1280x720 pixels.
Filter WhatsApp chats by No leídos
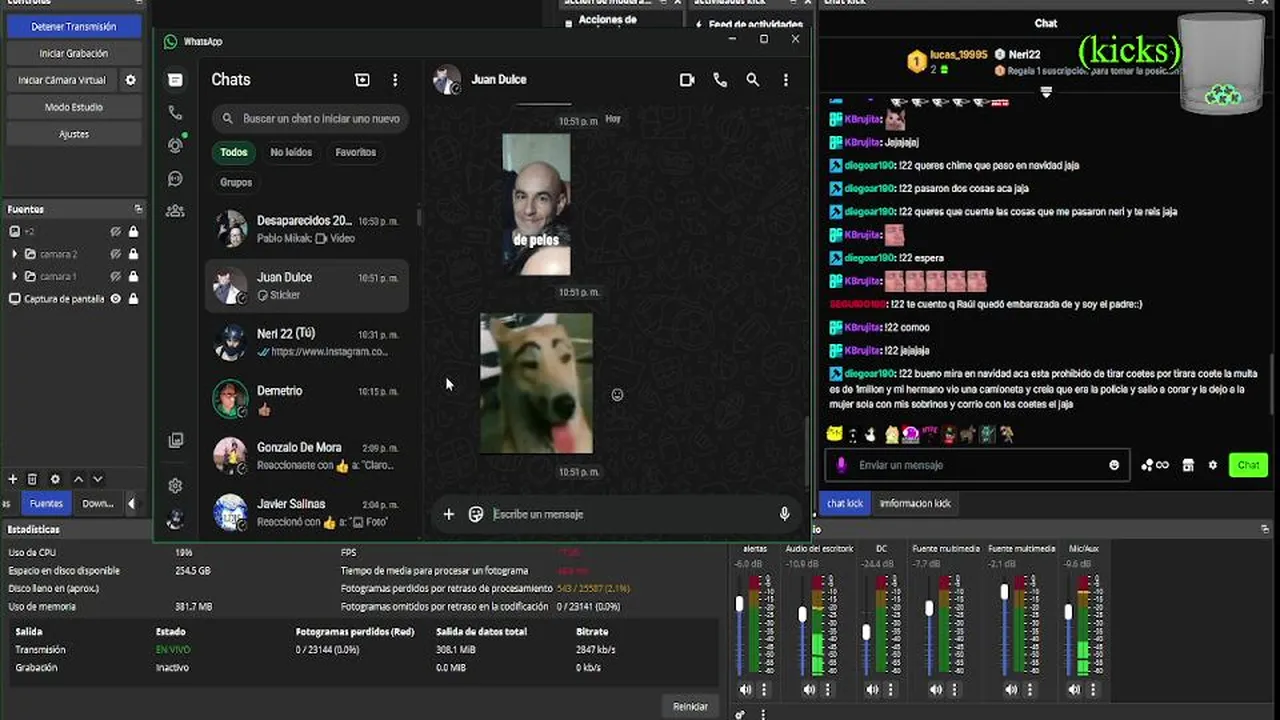tap(291, 153)
